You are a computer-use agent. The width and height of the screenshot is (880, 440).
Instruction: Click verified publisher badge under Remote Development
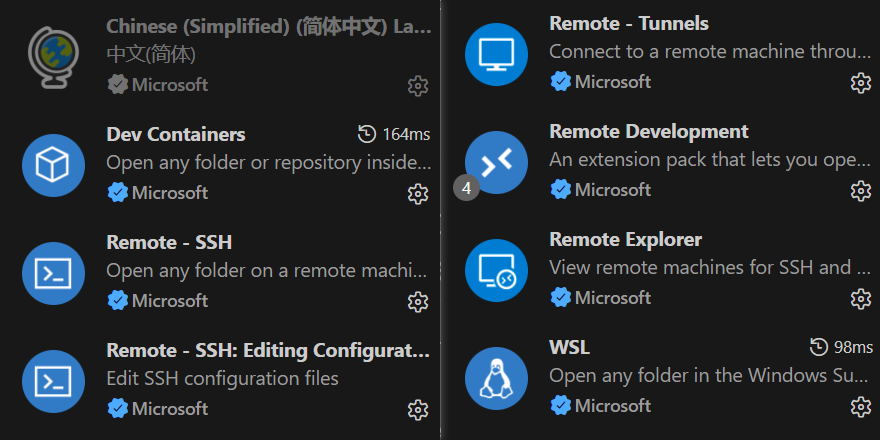[x=561, y=189]
